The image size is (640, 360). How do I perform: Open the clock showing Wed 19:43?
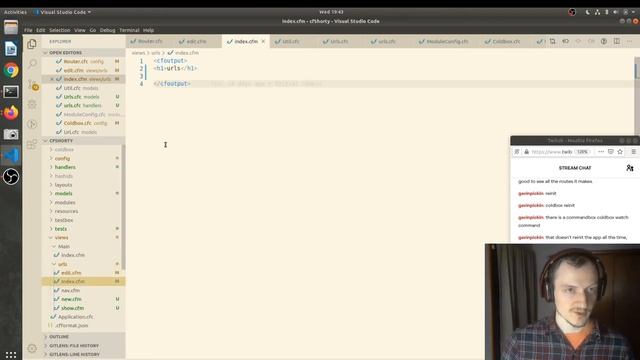[x=331, y=12]
